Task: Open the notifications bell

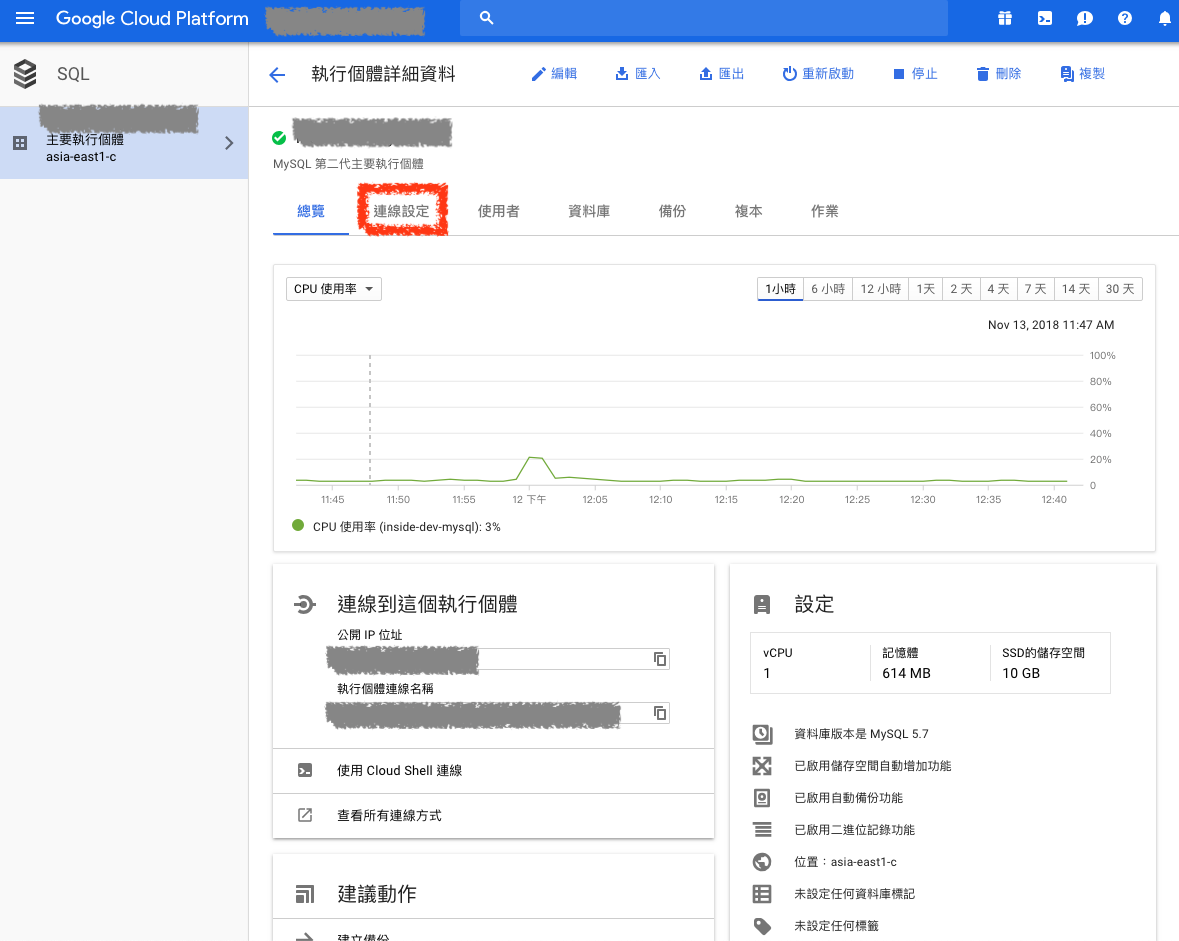Action: [1164, 18]
